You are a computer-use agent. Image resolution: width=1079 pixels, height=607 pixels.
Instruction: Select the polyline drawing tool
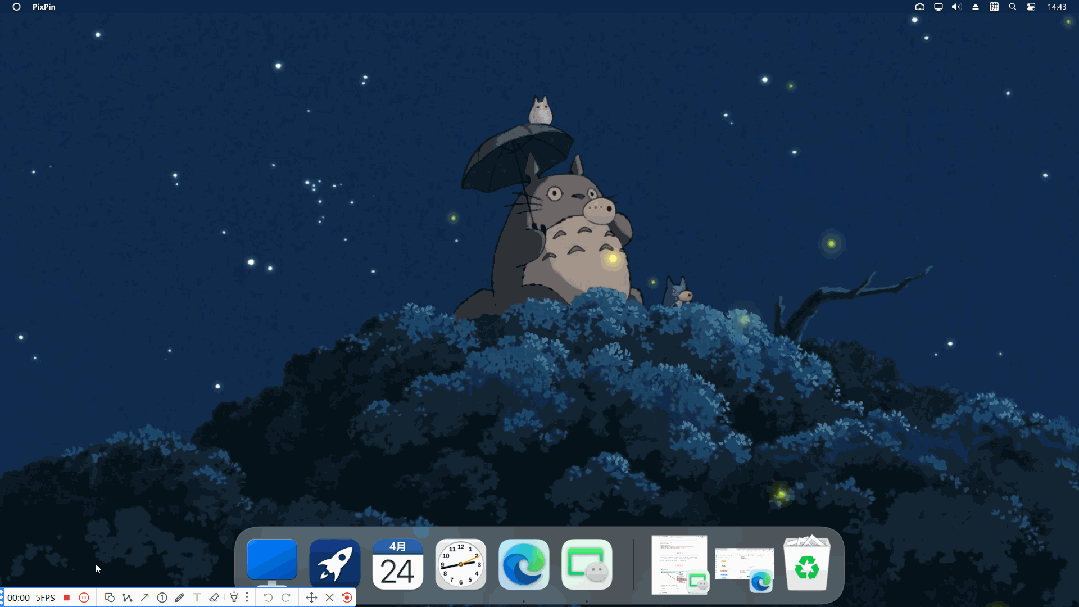pos(127,597)
